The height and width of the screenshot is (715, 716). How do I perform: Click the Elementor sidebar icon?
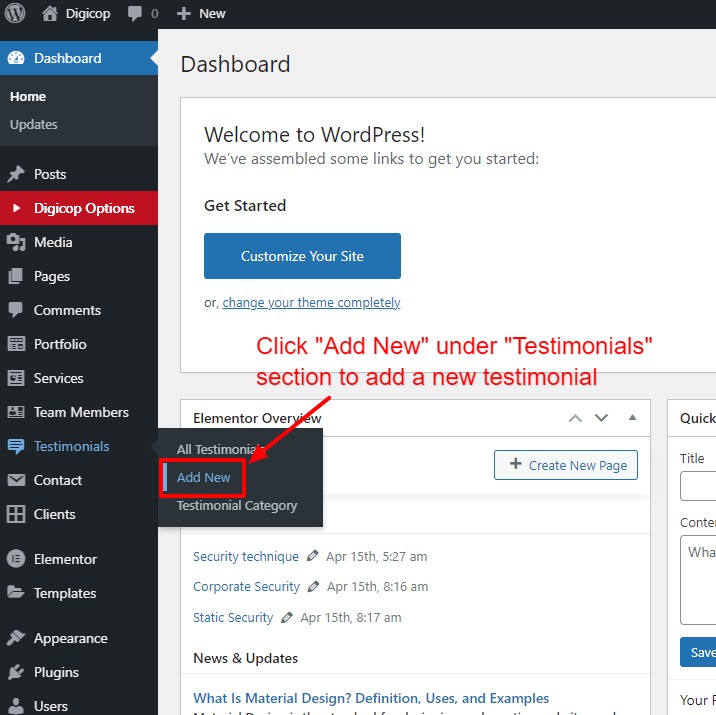[16, 559]
